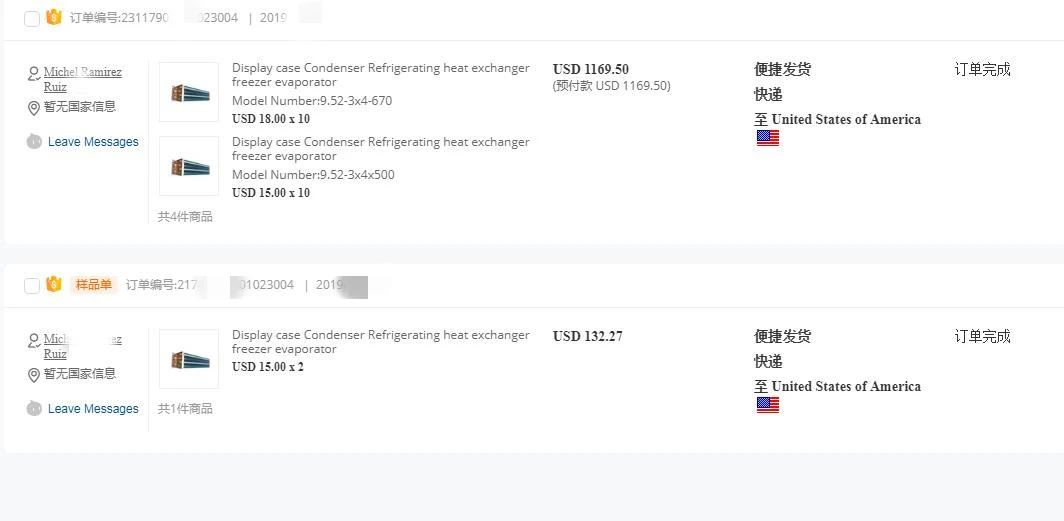
Task: Click the gold shield icon beside the 样品单 tag
Action: point(54,285)
